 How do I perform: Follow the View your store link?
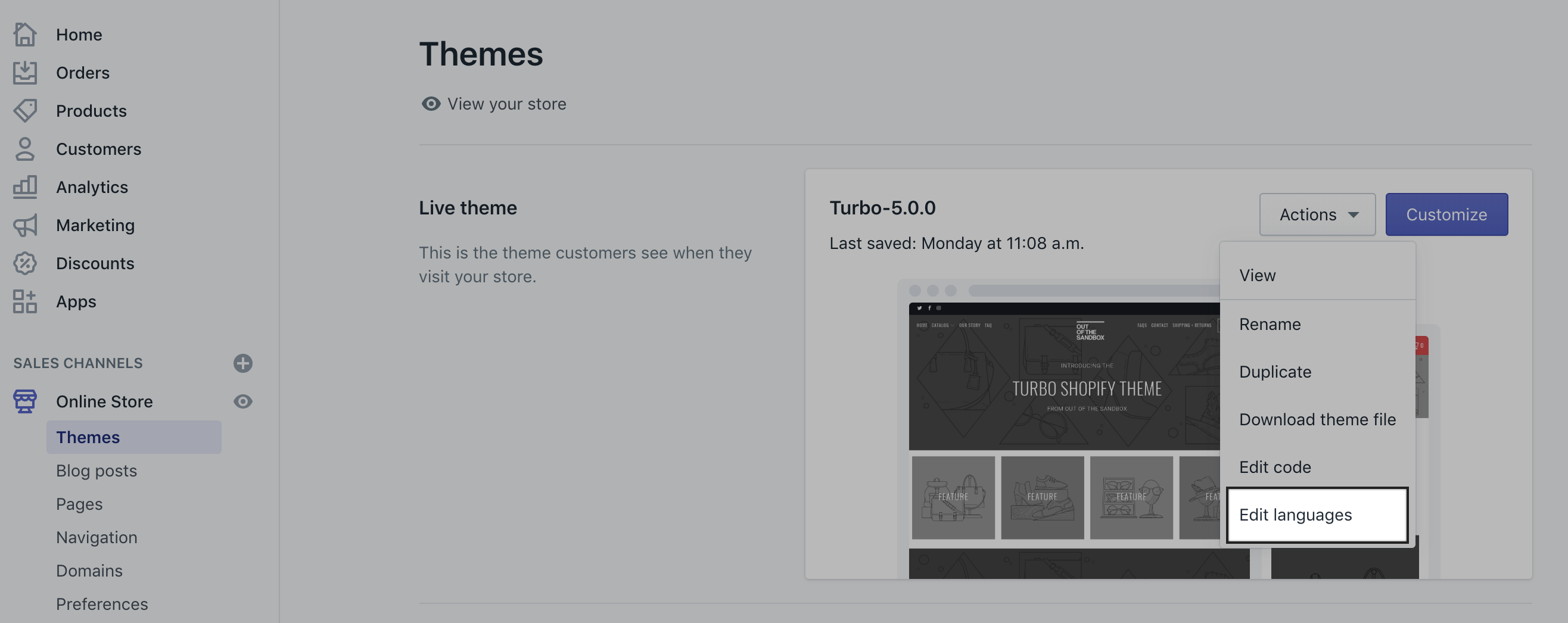[x=506, y=104]
